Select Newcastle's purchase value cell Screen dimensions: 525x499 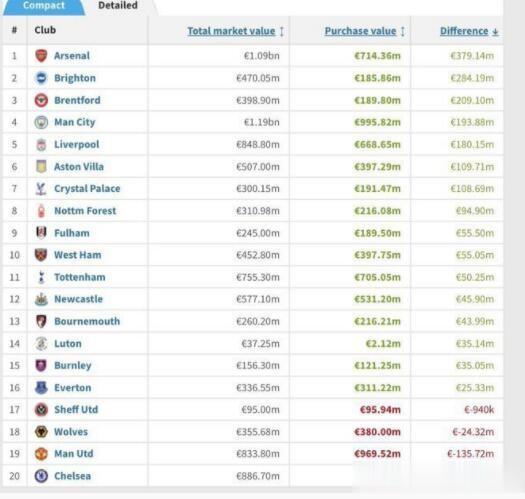[x=350, y=299]
